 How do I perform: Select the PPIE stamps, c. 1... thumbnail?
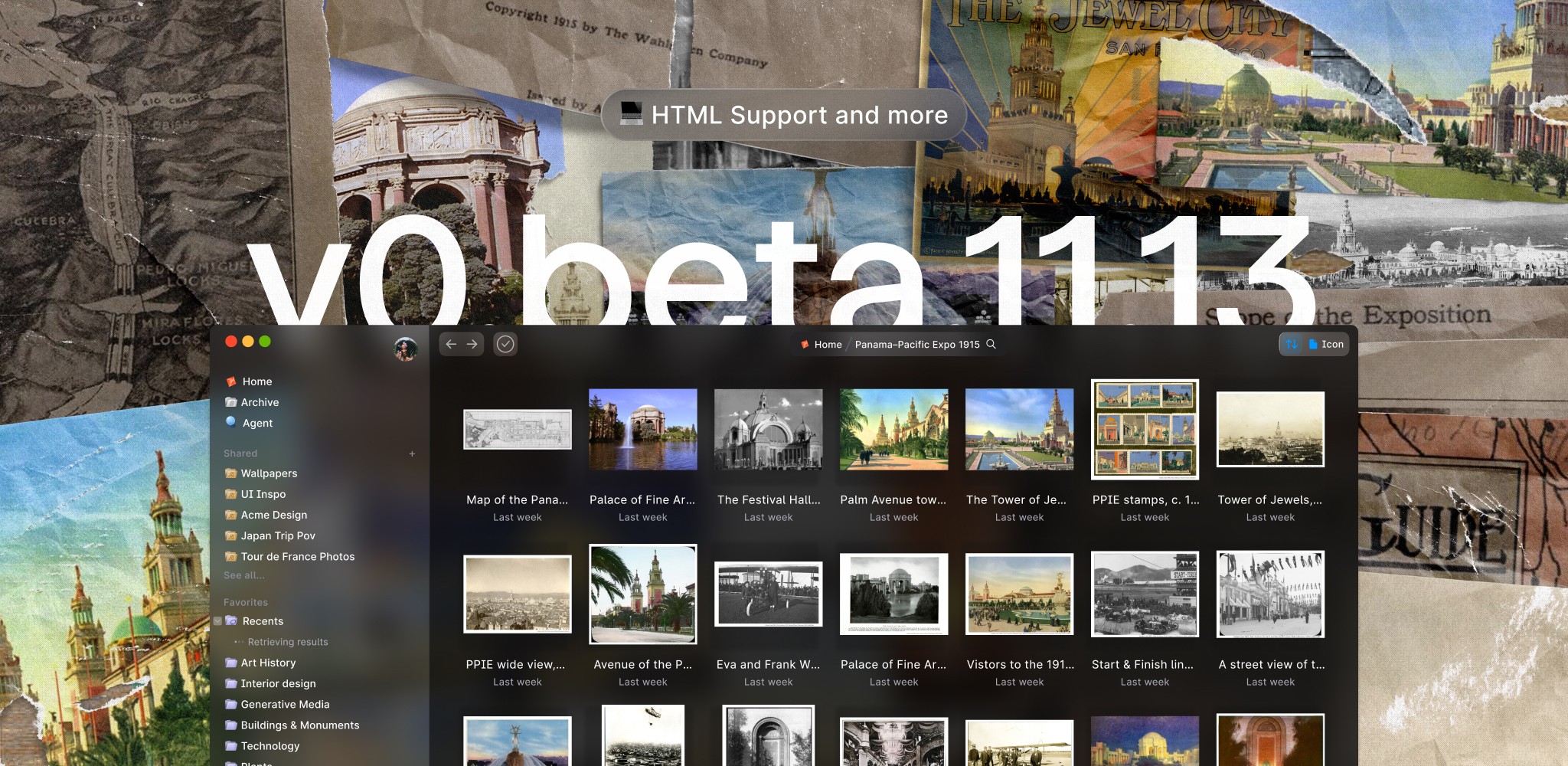point(1145,429)
